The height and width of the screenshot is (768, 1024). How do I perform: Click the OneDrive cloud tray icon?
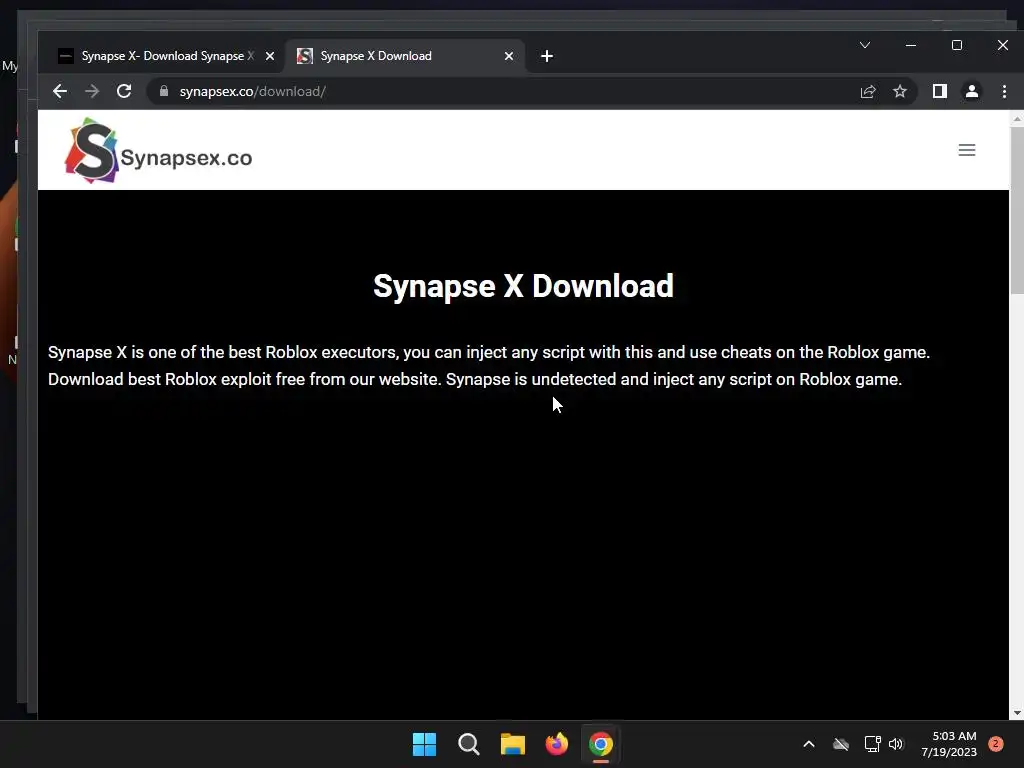pos(841,744)
